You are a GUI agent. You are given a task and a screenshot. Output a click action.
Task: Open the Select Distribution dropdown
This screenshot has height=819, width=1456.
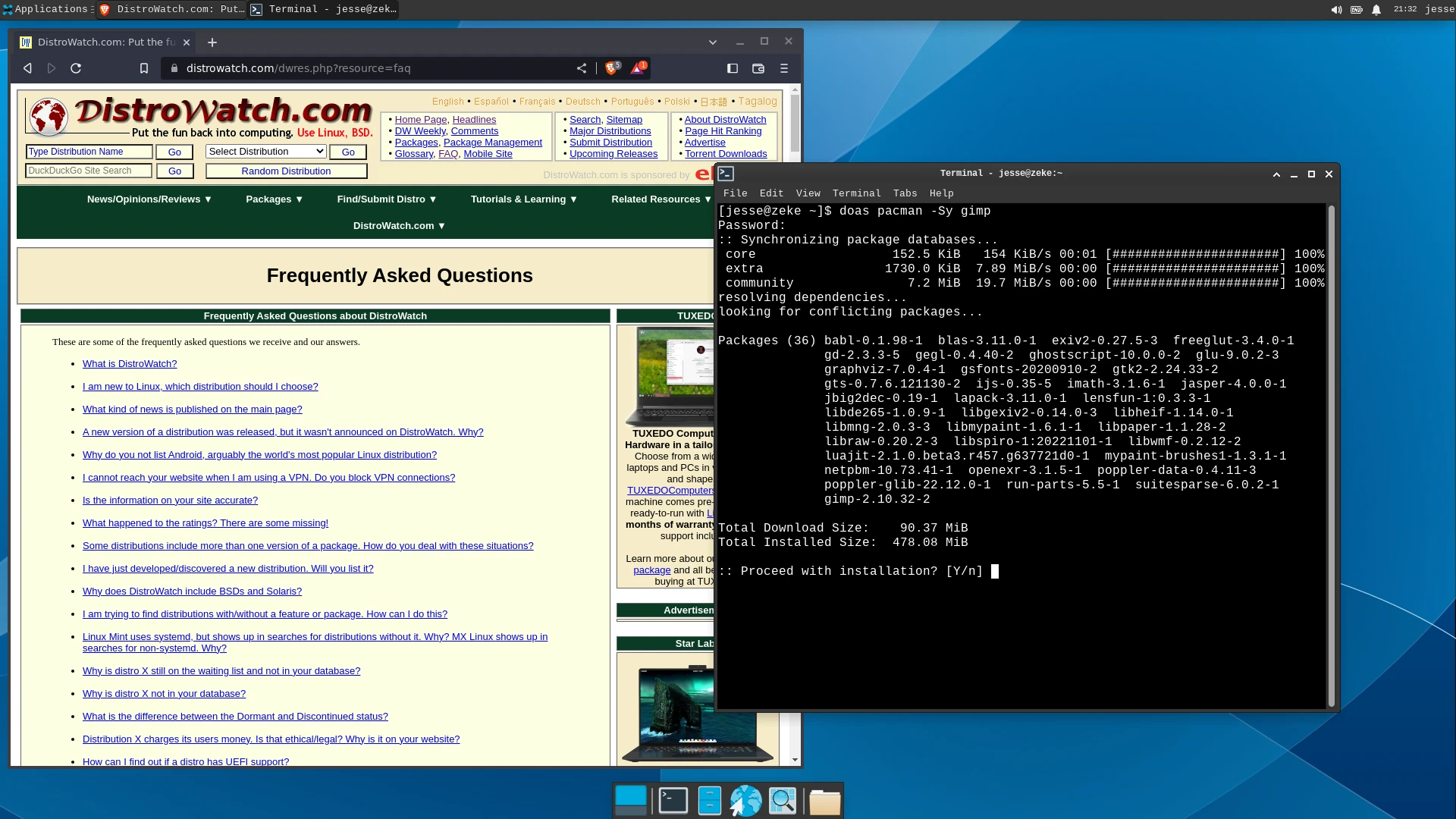coord(265,151)
